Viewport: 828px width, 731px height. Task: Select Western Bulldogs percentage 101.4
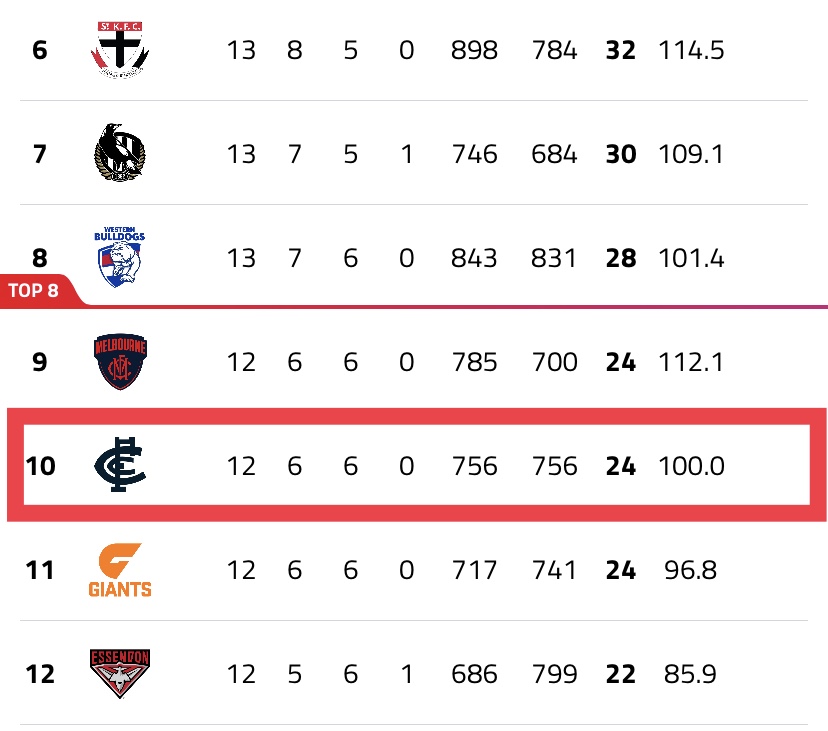coord(691,258)
